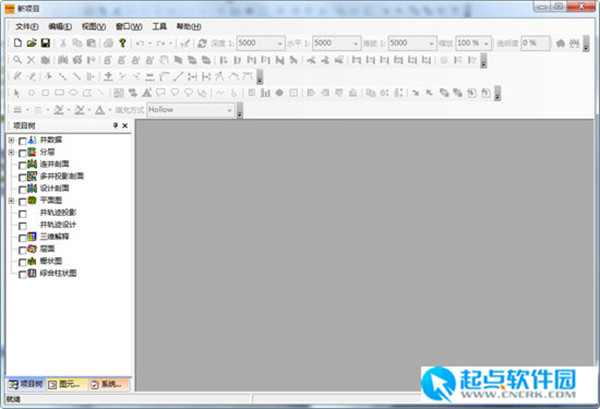Tick the 综合柱状图 checkbox
Image resolution: width=600 pixels, height=409 pixels.
tap(23, 274)
